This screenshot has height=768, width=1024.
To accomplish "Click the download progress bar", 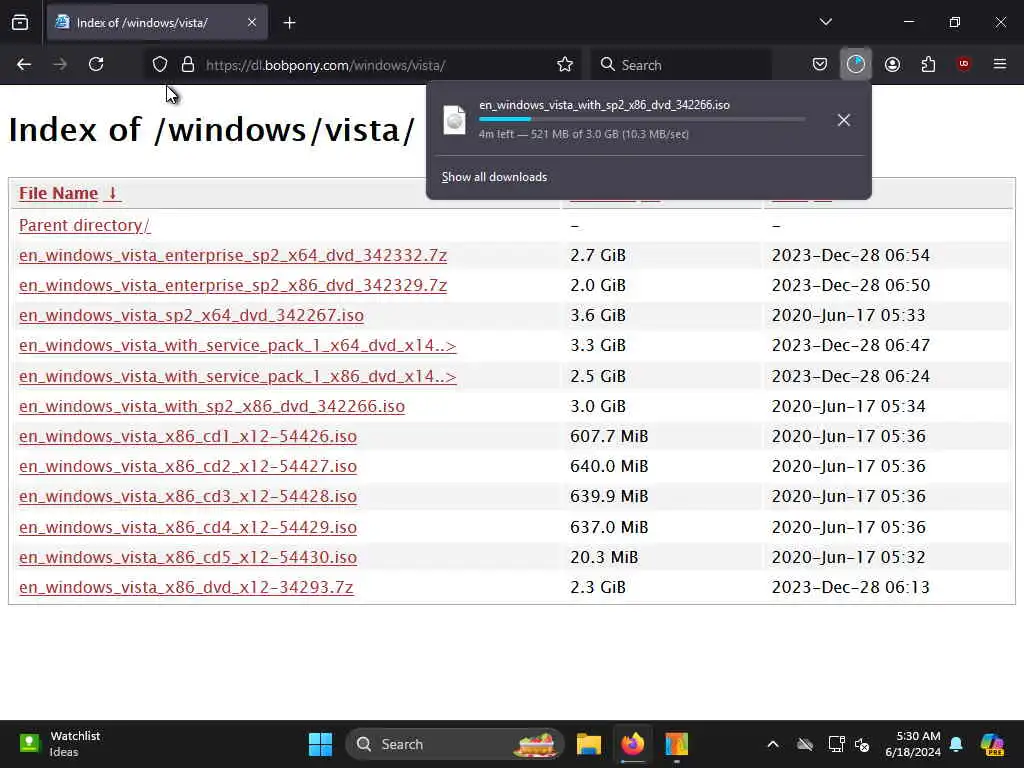I will click(641, 120).
